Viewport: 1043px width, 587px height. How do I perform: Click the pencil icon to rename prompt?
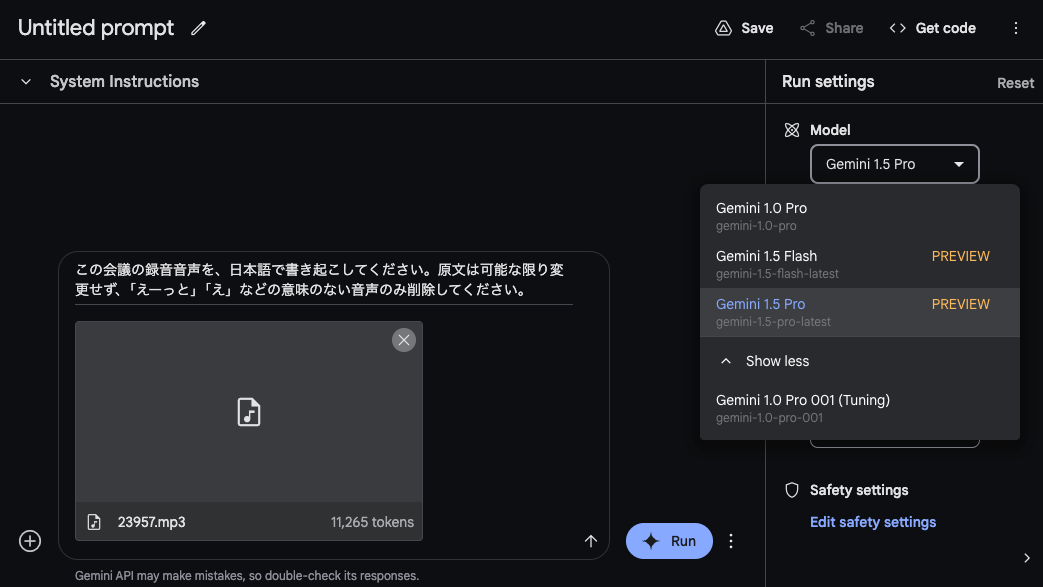[x=198, y=29]
